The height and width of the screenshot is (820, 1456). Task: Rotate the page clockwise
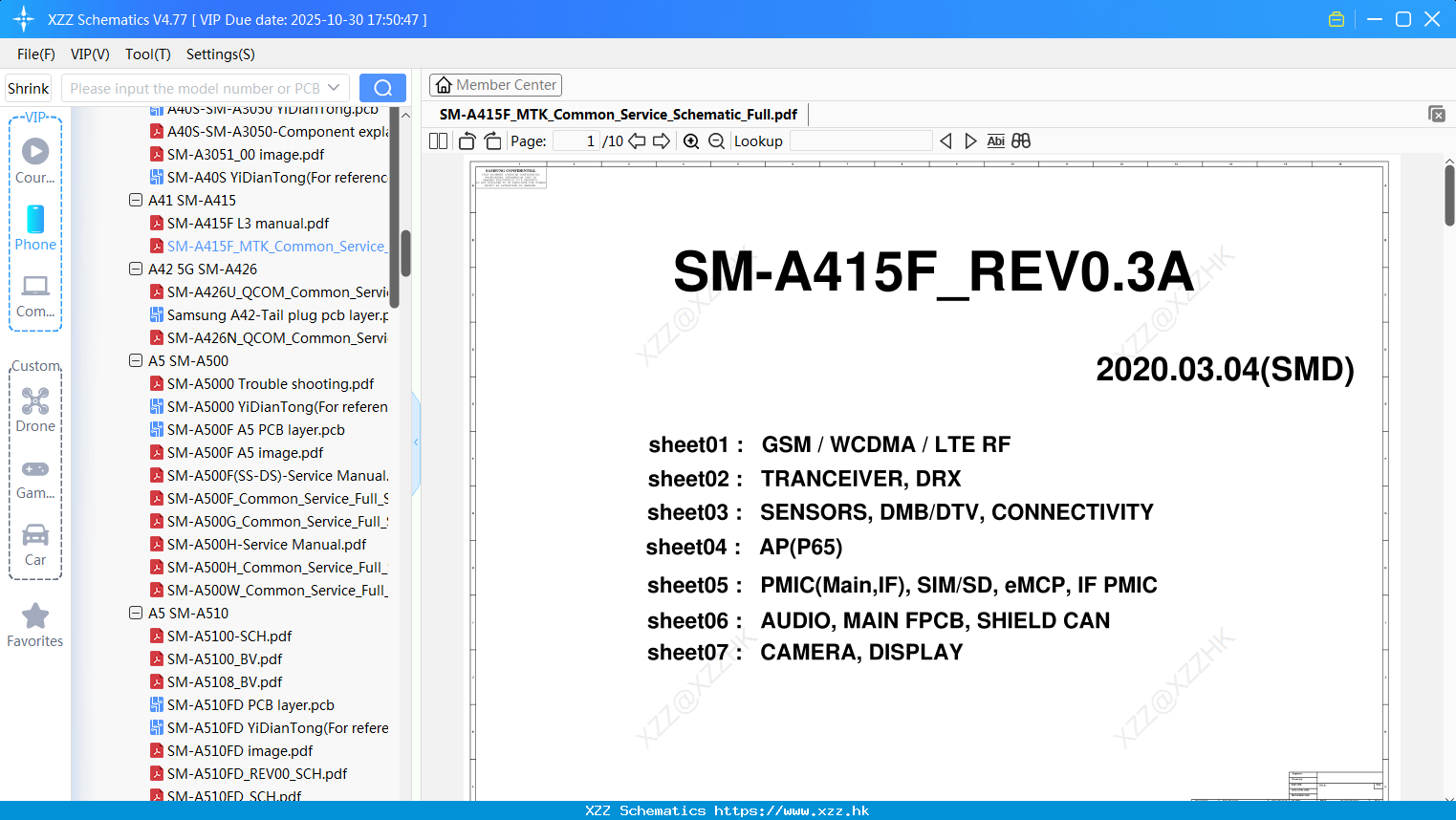point(492,141)
